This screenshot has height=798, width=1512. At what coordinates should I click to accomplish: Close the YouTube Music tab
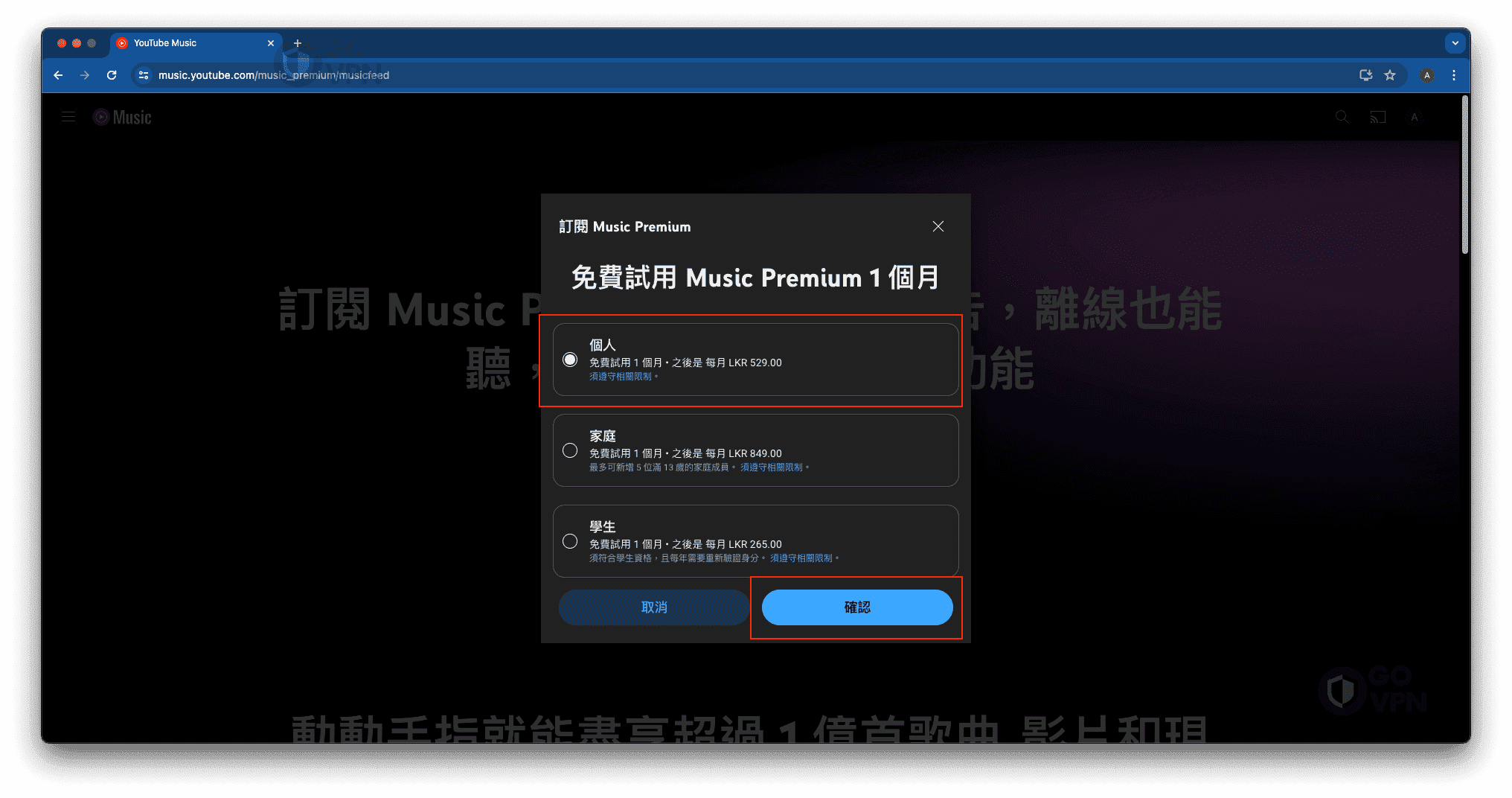click(271, 43)
